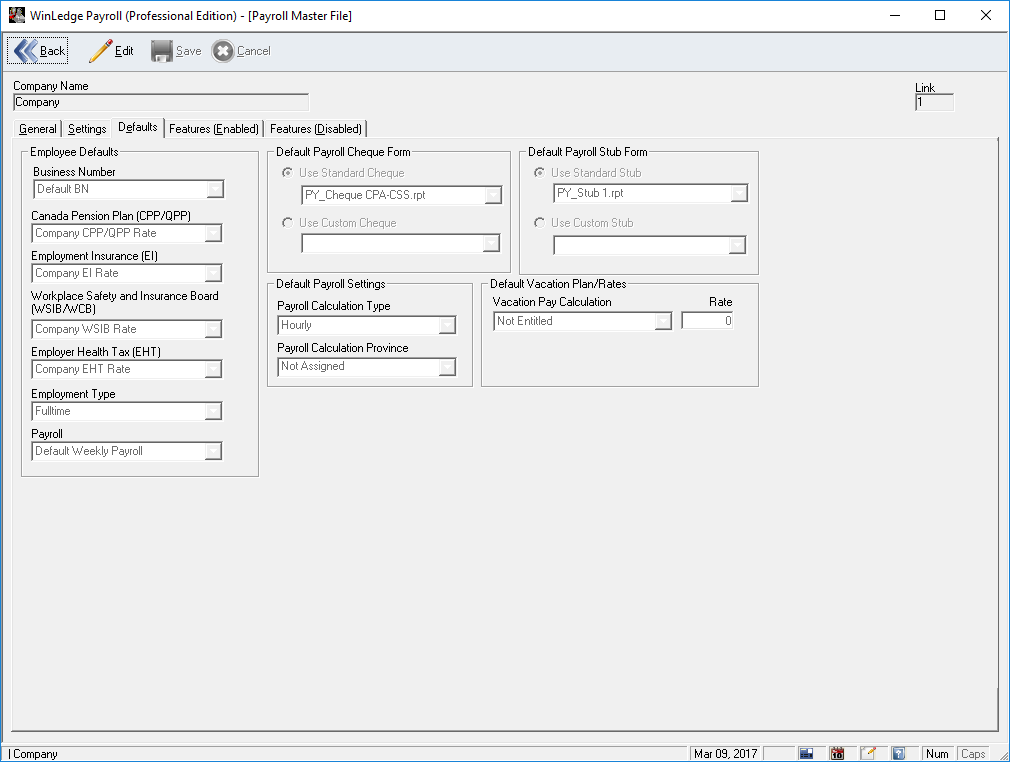1010x762 pixels.
Task: Open the Vacation Pay Calculation dropdown
Action: 663,321
